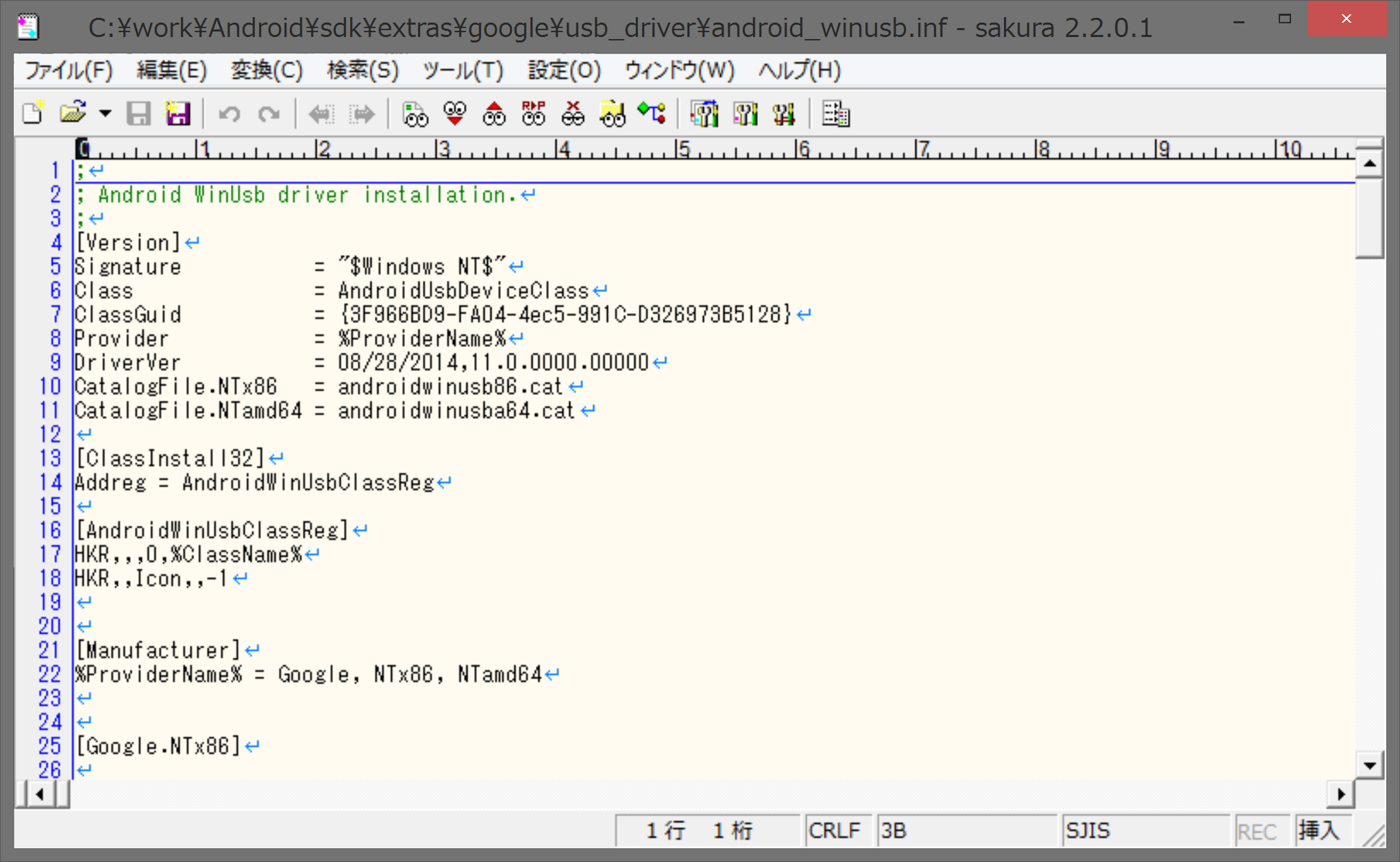
Task: Minimize the sakura editor window
Action: point(1239,21)
